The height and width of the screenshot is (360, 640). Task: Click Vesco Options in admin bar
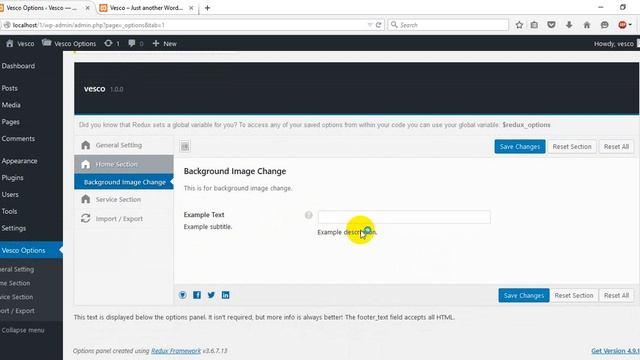pyautogui.click(x=69, y=43)
